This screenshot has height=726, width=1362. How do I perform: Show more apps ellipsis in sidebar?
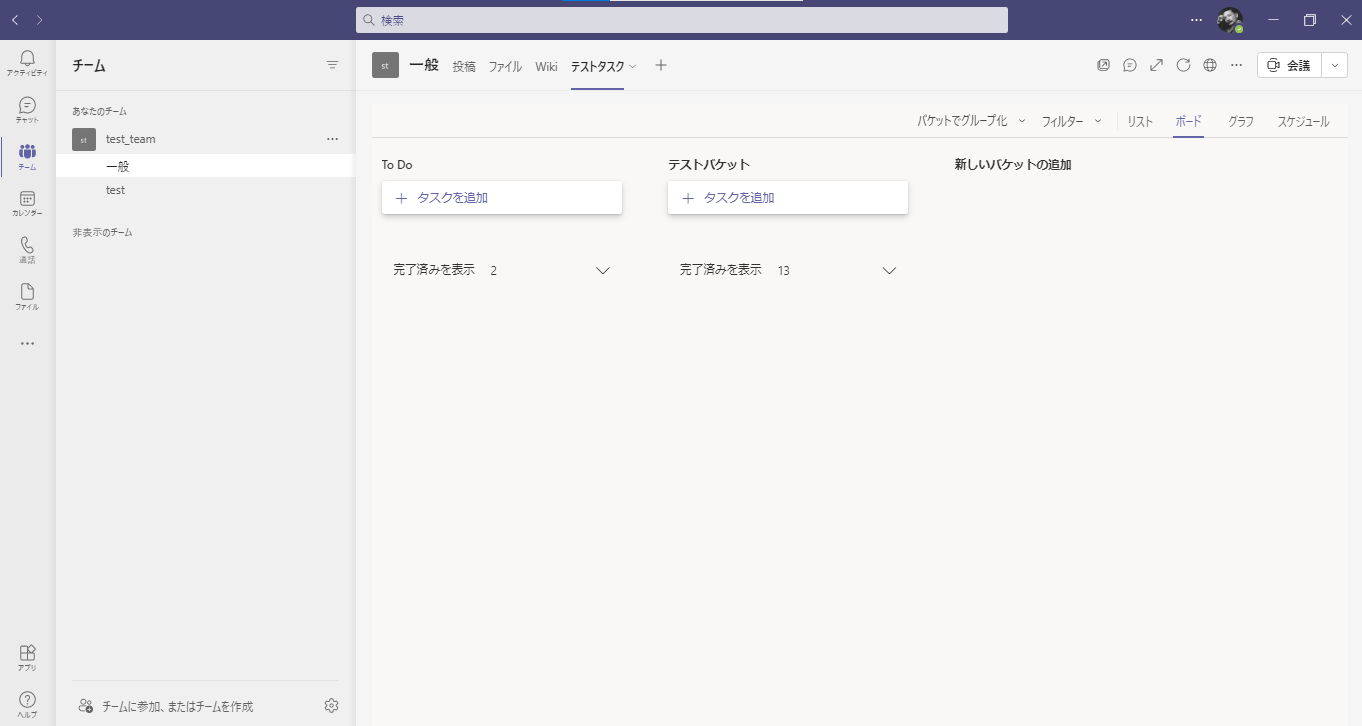pos(27,343)
